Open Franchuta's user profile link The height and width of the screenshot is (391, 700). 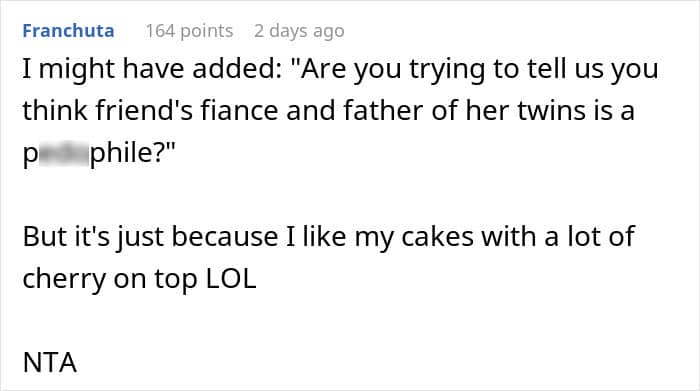(x=68, y=31)
